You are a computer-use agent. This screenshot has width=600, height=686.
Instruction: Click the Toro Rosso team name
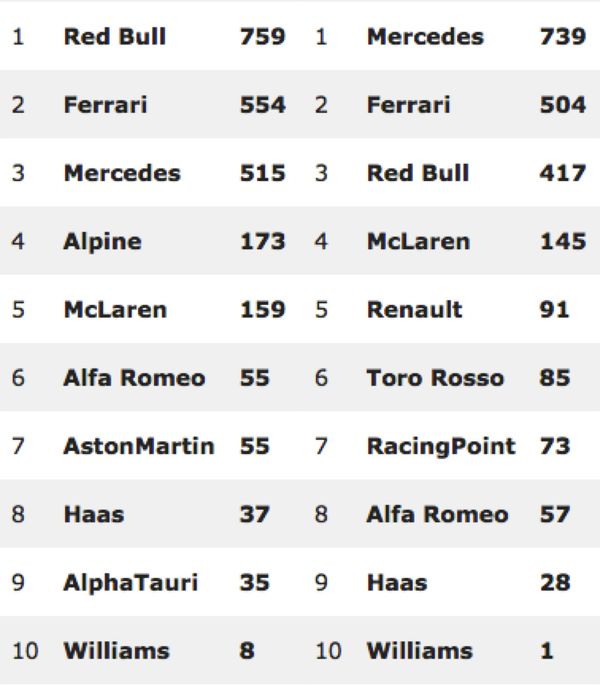tap(435, 378)
